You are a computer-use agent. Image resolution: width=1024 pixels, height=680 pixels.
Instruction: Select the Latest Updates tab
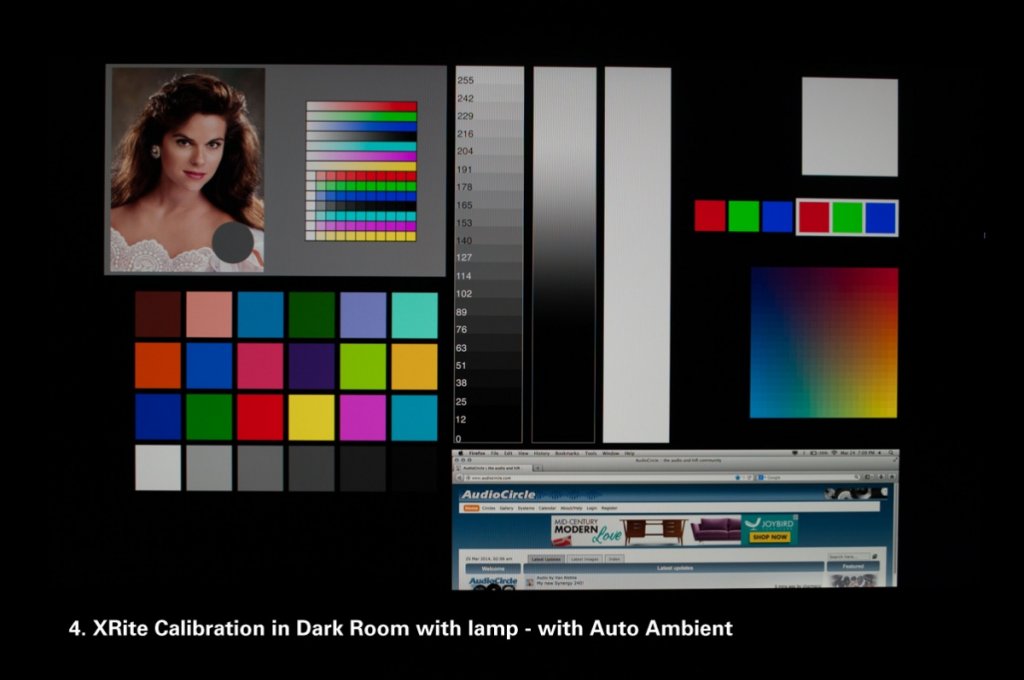point(545,559)
